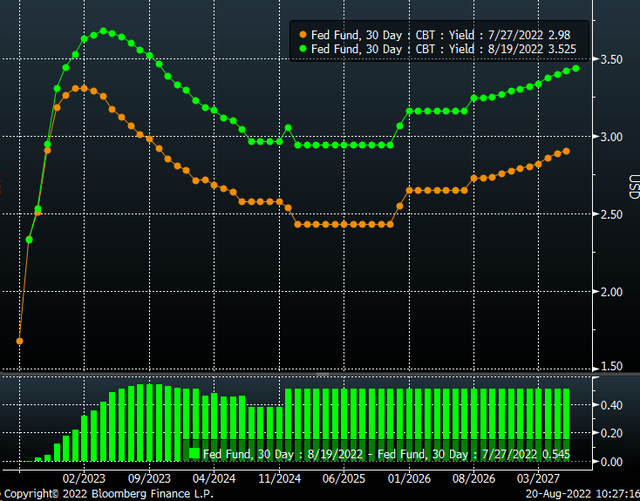Click the 03/2027 x-axis label
Image resolution: width=640 pixels, height=501 pixels.
(x=538, y=478)
